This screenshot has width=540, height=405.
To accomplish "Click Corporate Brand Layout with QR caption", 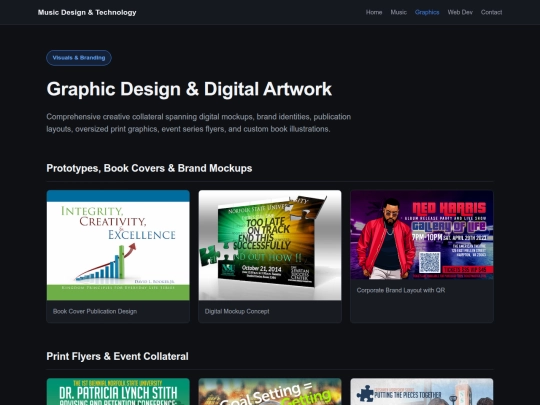I will 401,290.
